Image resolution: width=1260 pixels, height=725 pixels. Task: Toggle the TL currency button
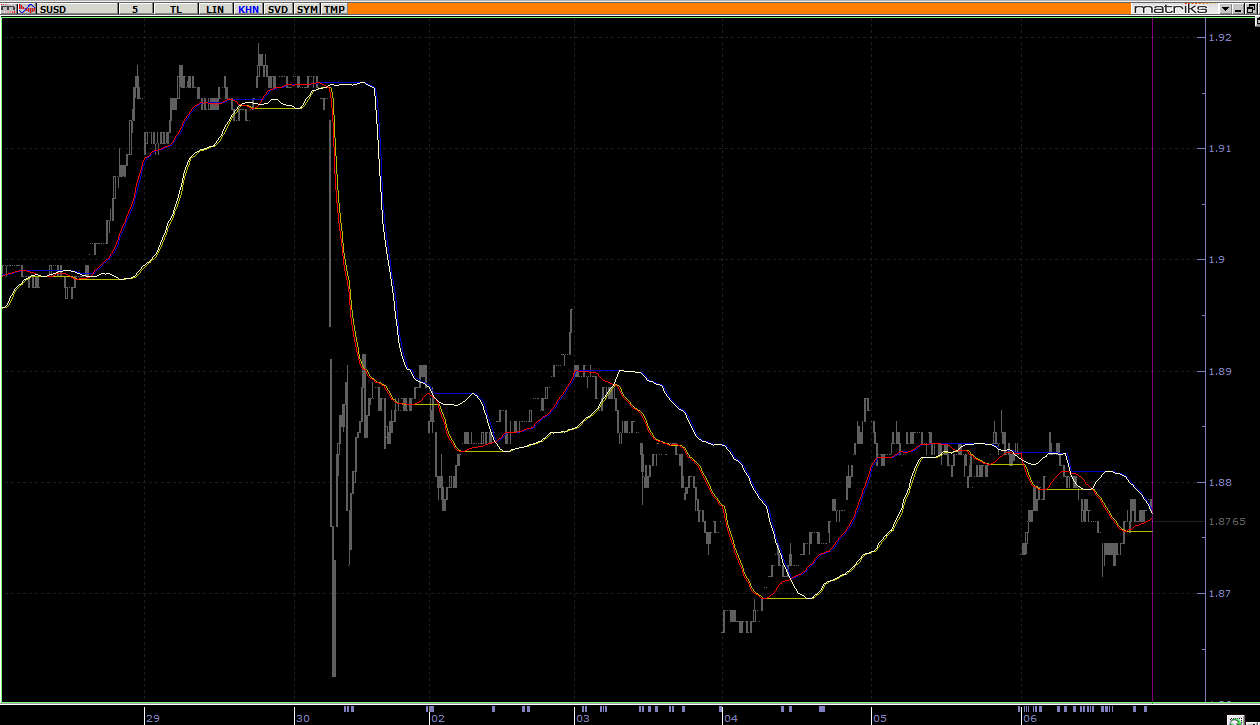[x=176, y=8]
